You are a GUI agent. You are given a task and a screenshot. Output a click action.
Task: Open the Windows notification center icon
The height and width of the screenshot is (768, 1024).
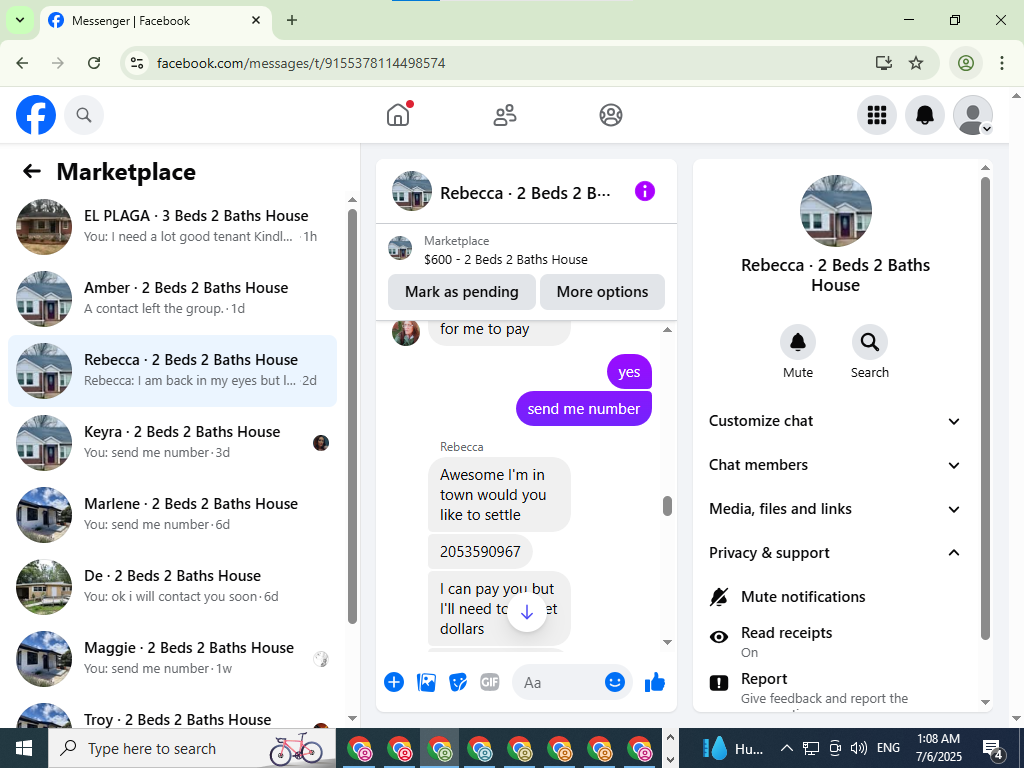pos(993,748)
